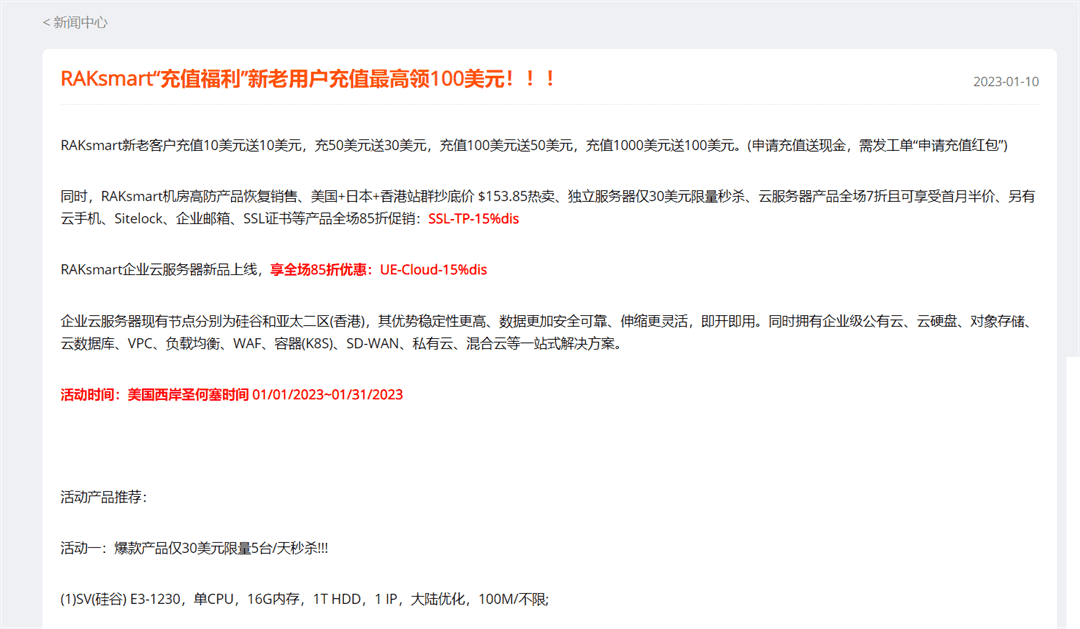1080x629 pixels.
Task: Click the line starting 云手机、Sitelock、企业邮箱
Action: (289, 219)
